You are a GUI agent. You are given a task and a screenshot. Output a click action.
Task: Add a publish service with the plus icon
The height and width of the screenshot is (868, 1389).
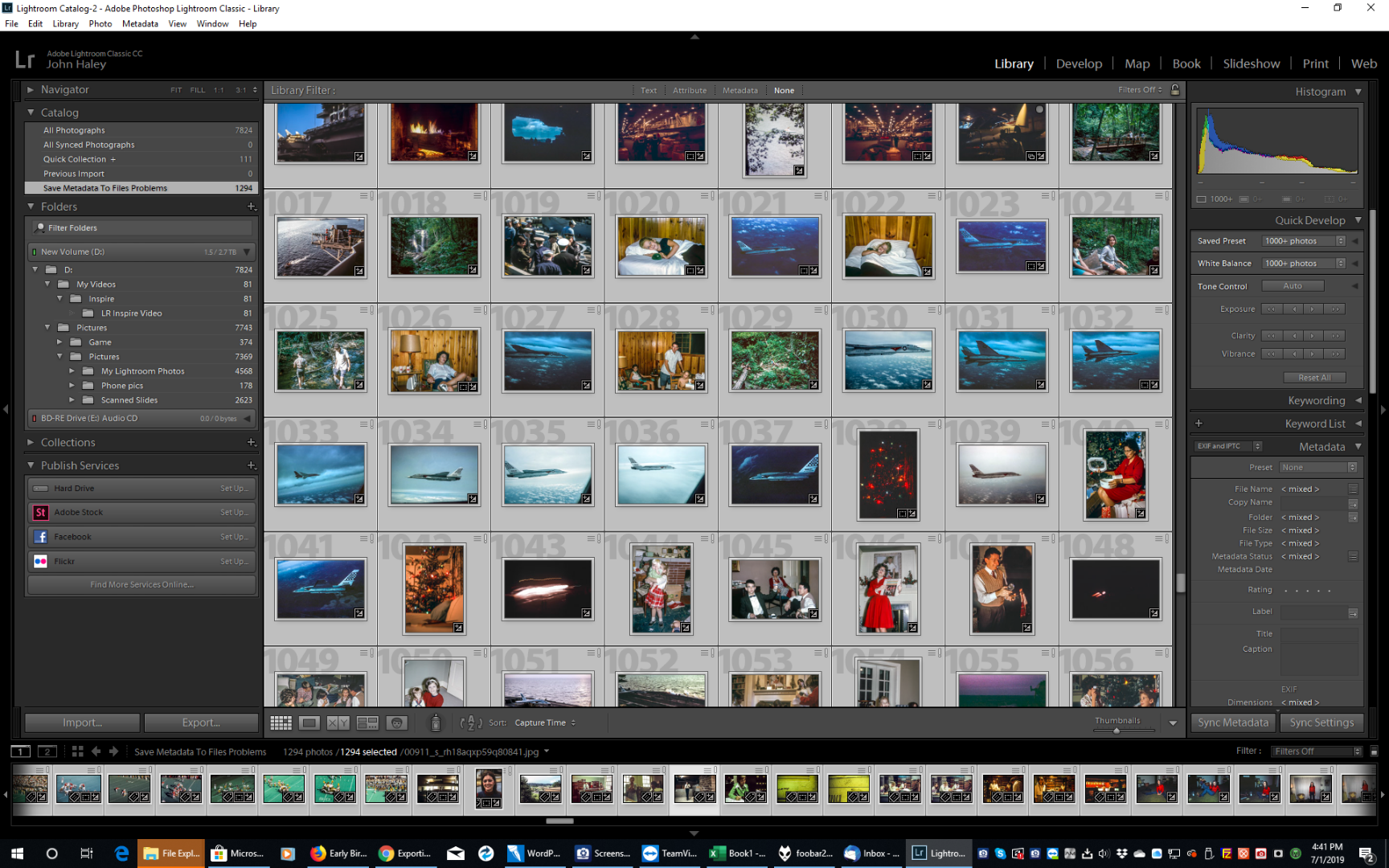(x=252, y=465)
